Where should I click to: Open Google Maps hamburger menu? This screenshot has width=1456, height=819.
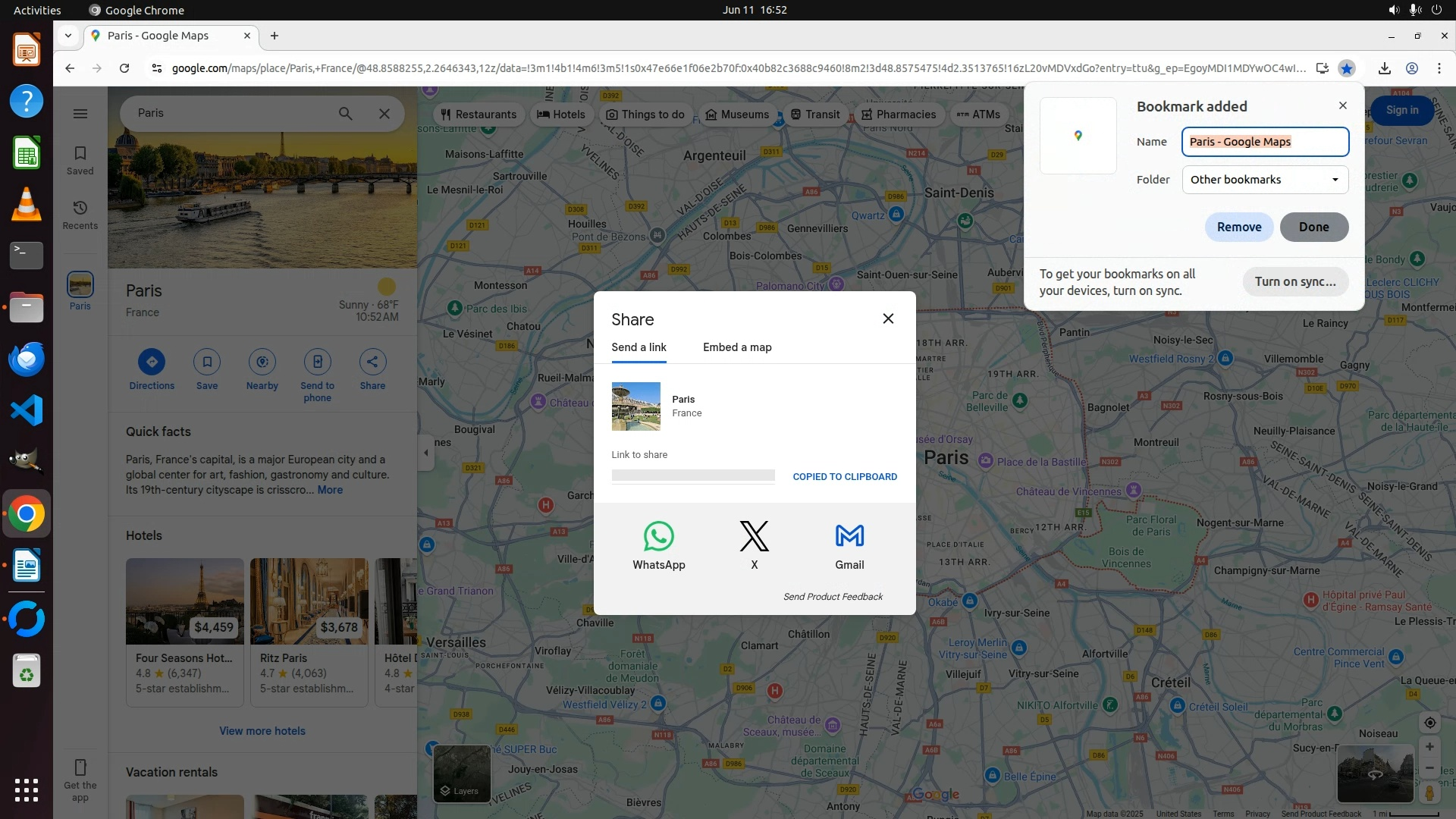point(80,114)
